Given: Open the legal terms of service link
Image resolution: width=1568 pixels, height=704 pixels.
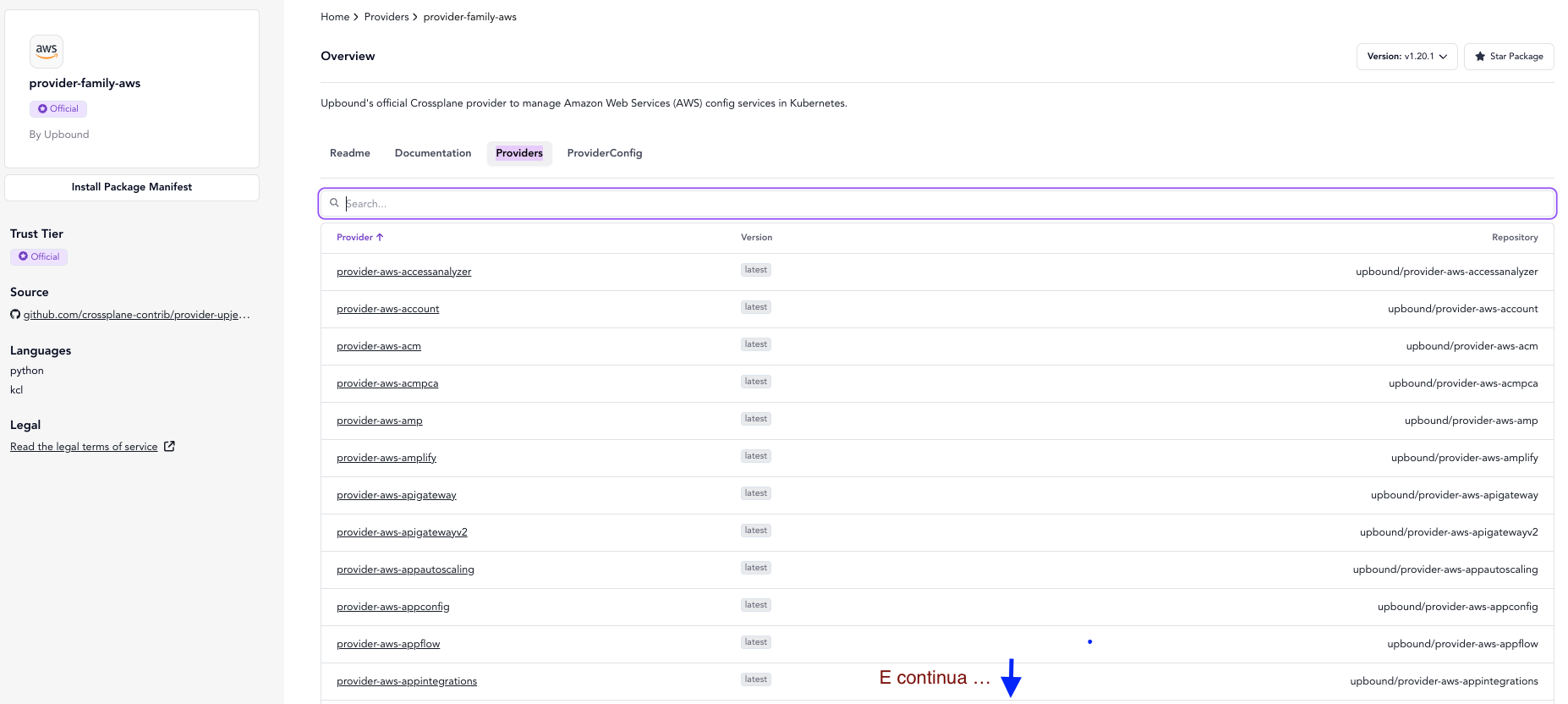Looking at the screenshot, I should pyautogui.click(x=84, y=447).
